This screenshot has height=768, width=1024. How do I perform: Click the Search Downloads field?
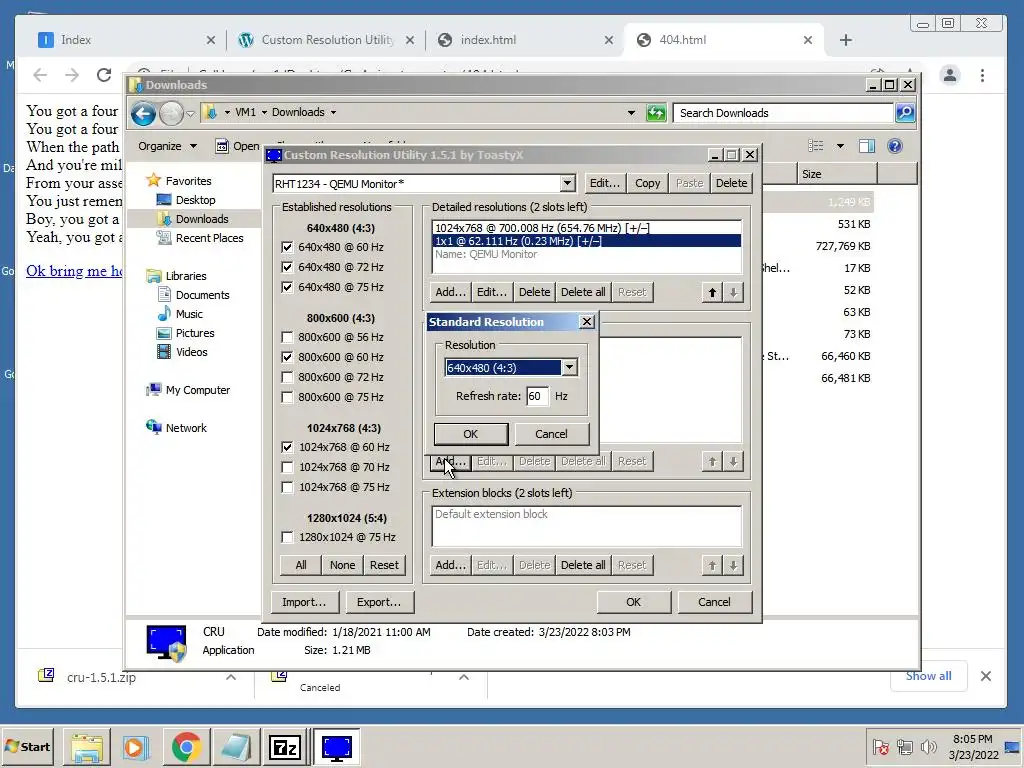pos(784,113)
